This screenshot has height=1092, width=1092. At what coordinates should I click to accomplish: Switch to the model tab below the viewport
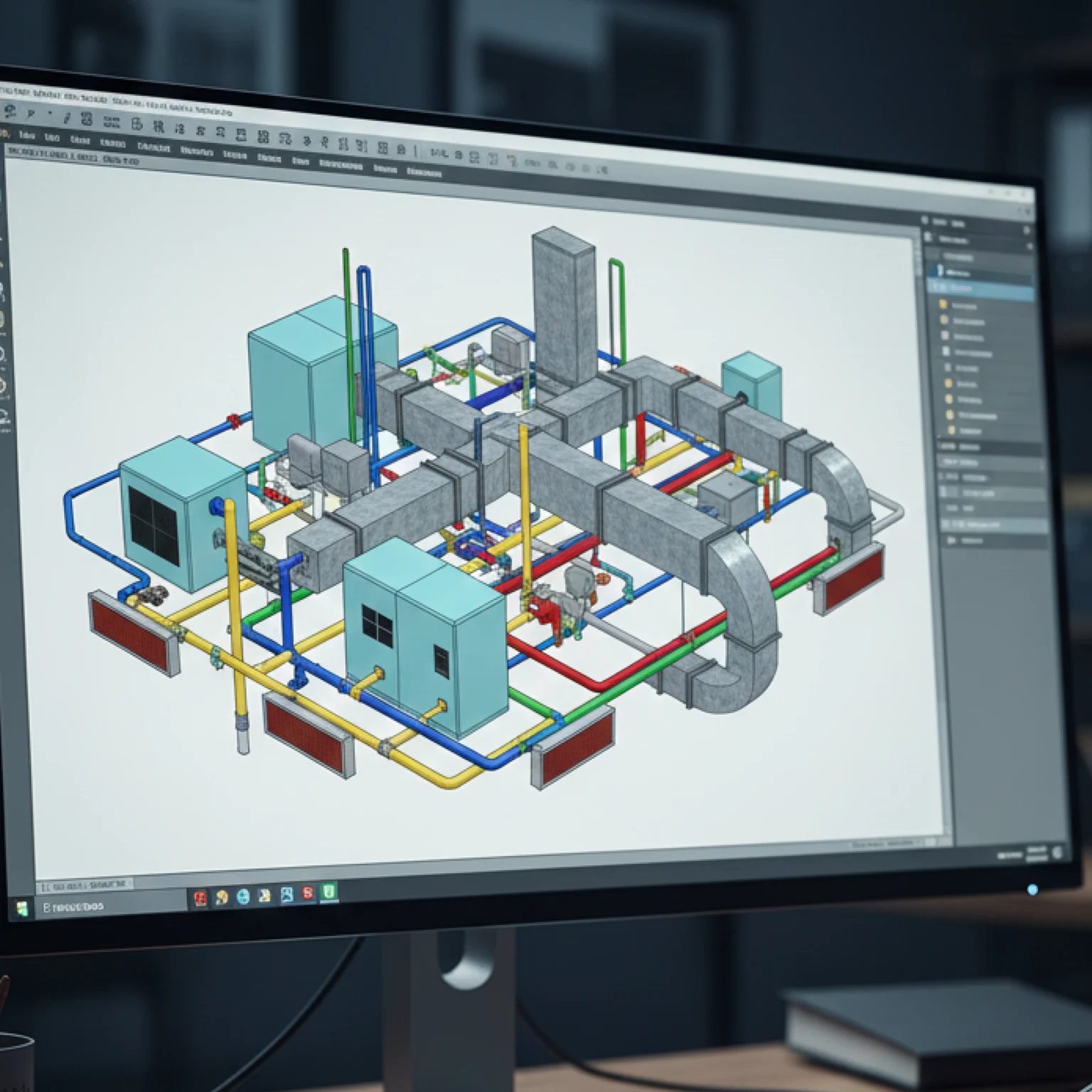point(84,886)
